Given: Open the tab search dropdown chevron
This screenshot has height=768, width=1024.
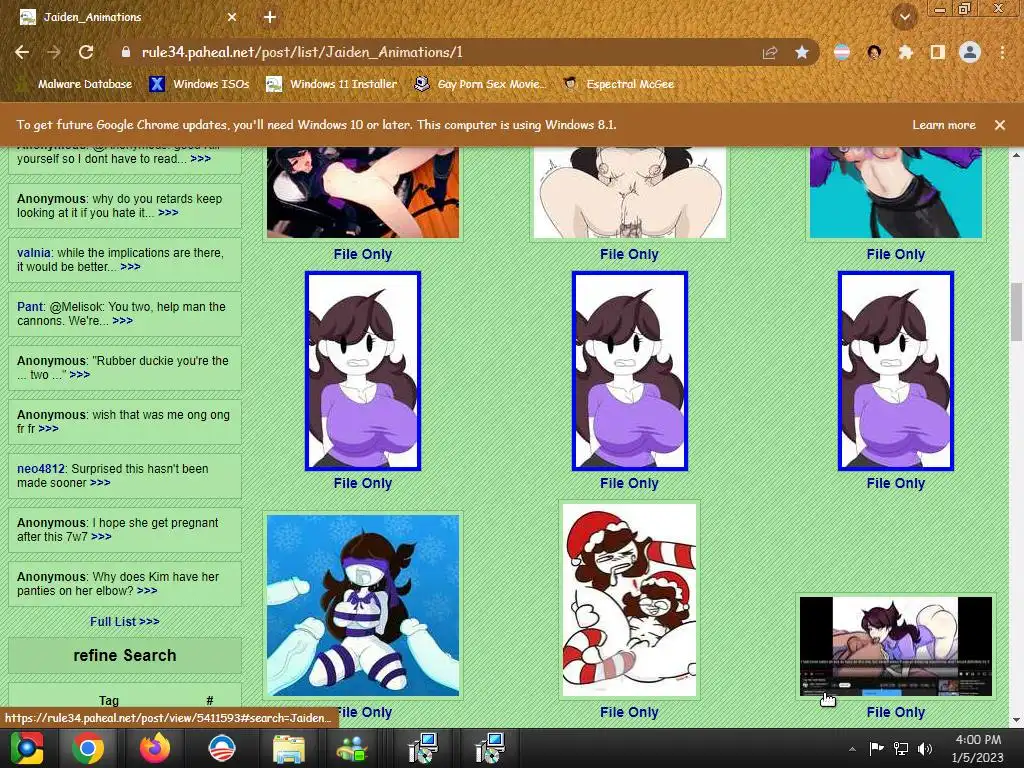Looking at the screenshot, I should tap(905, 17).
